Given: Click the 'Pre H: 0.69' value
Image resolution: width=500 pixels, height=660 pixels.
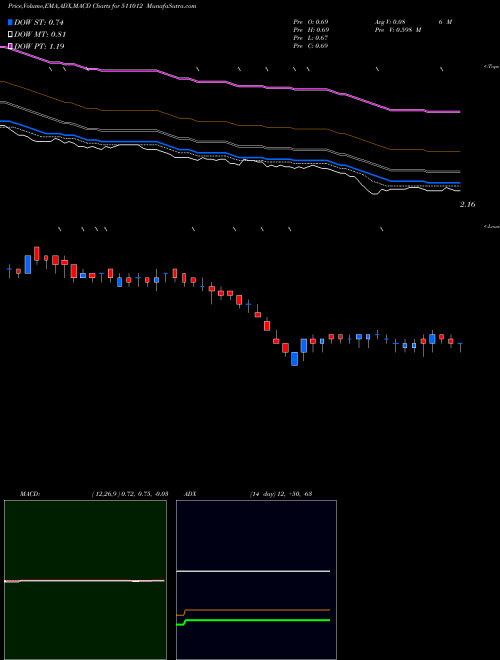Looking at the screenshot, I should pyautogui.click(x=311, y=30).
